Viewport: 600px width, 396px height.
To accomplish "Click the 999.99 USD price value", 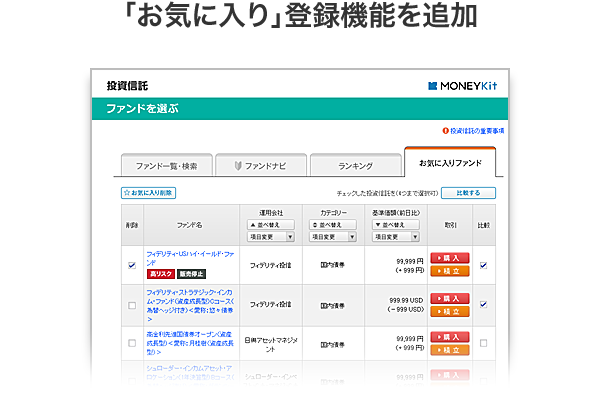I will [x=406, y=300].
